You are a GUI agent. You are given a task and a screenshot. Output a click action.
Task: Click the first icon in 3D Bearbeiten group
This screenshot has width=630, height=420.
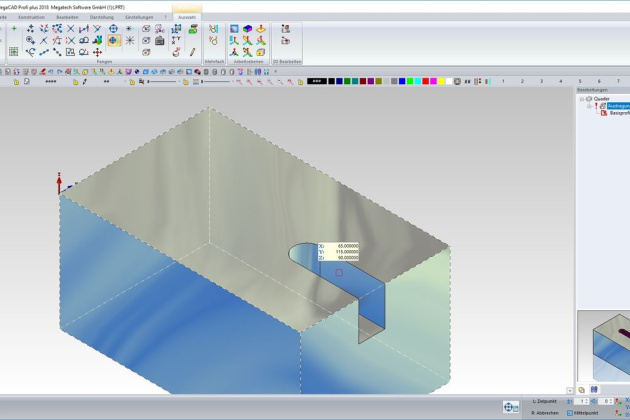[x=286, y=29]
